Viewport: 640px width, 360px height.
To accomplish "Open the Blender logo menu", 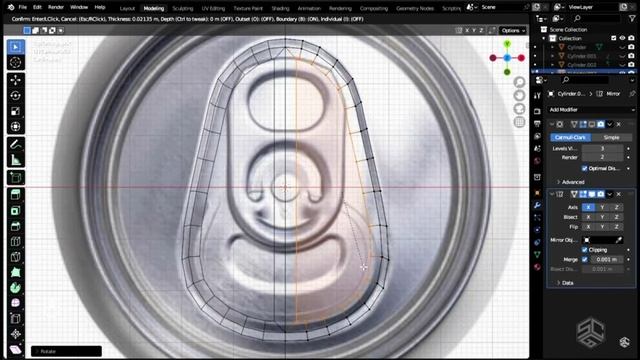I will click(11, 7).
